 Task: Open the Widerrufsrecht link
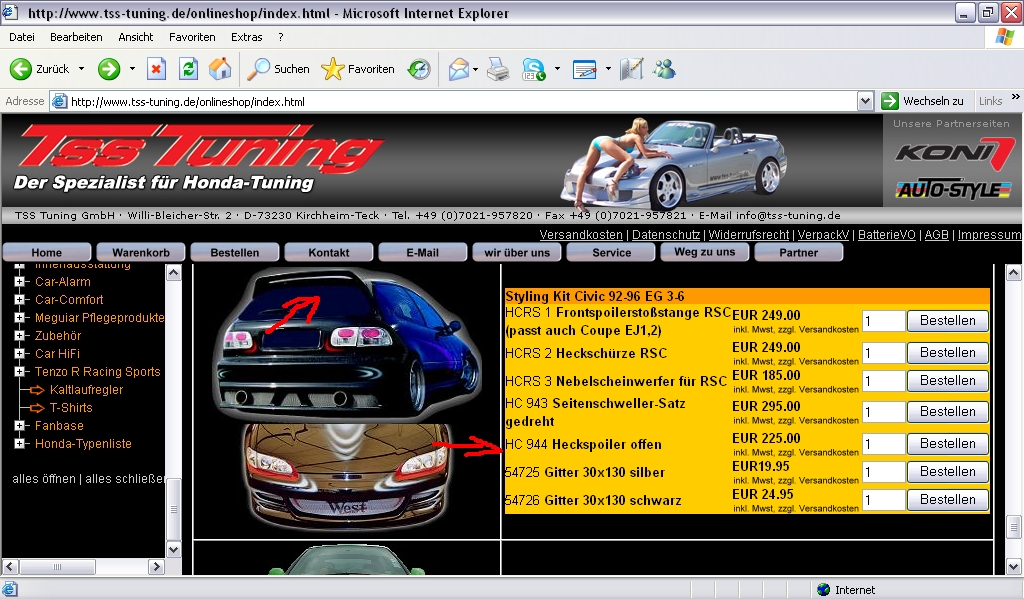coord(748,234)
